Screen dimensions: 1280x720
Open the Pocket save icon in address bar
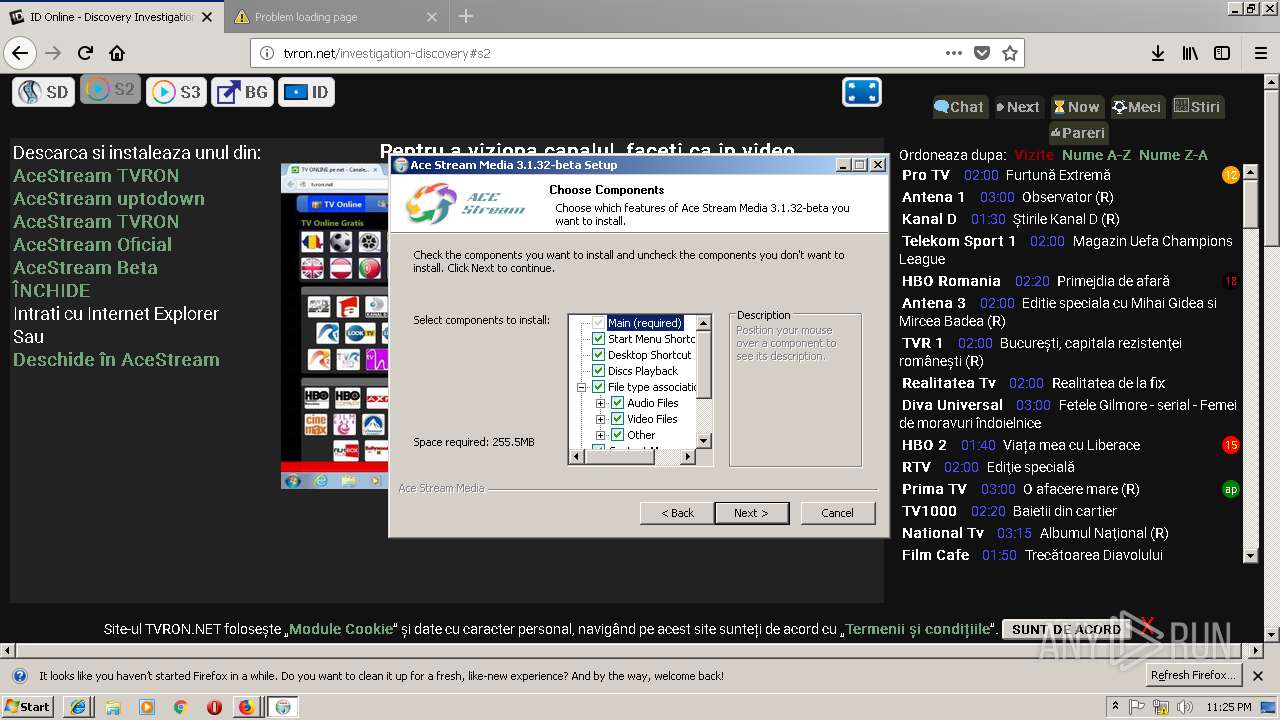982,53
